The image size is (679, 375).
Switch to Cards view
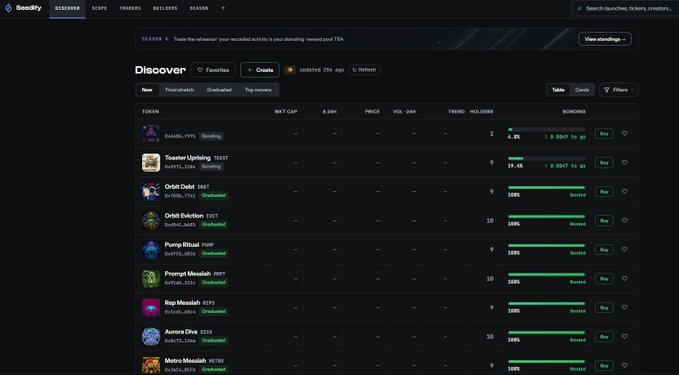pos(582,90)
